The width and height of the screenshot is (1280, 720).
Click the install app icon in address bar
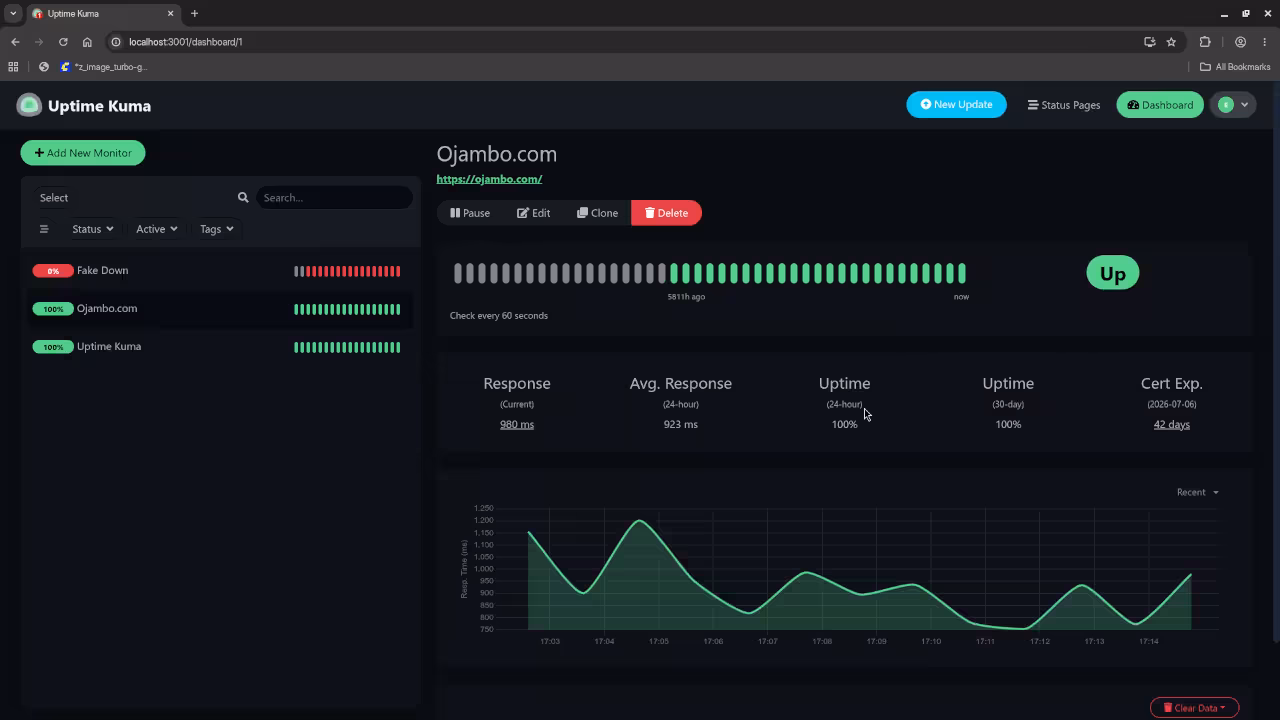[1149, 42]
